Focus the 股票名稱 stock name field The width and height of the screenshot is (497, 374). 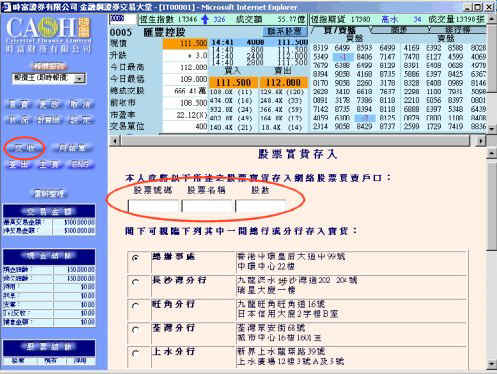click(x=207, y=207)
